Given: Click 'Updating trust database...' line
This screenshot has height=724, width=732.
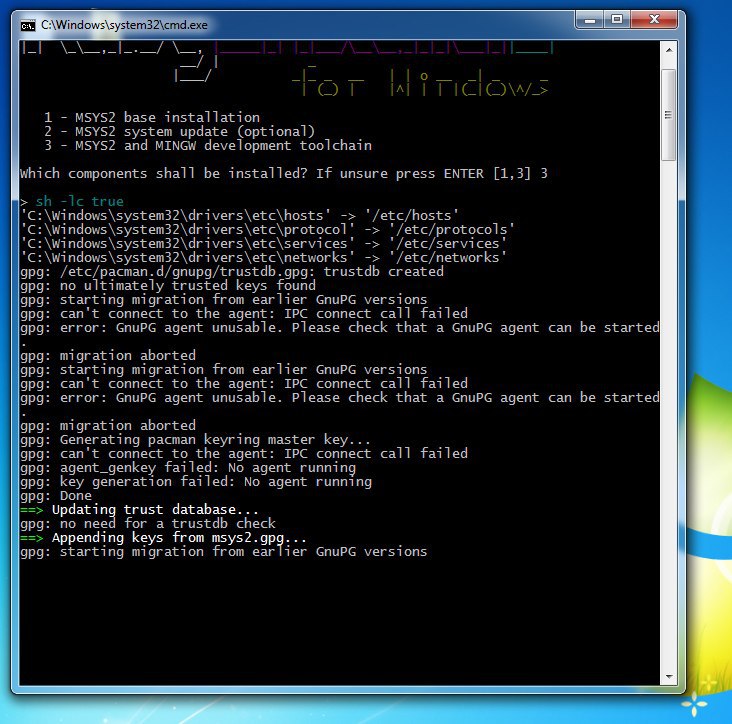Looking at the screenshot, I should 139,510.
